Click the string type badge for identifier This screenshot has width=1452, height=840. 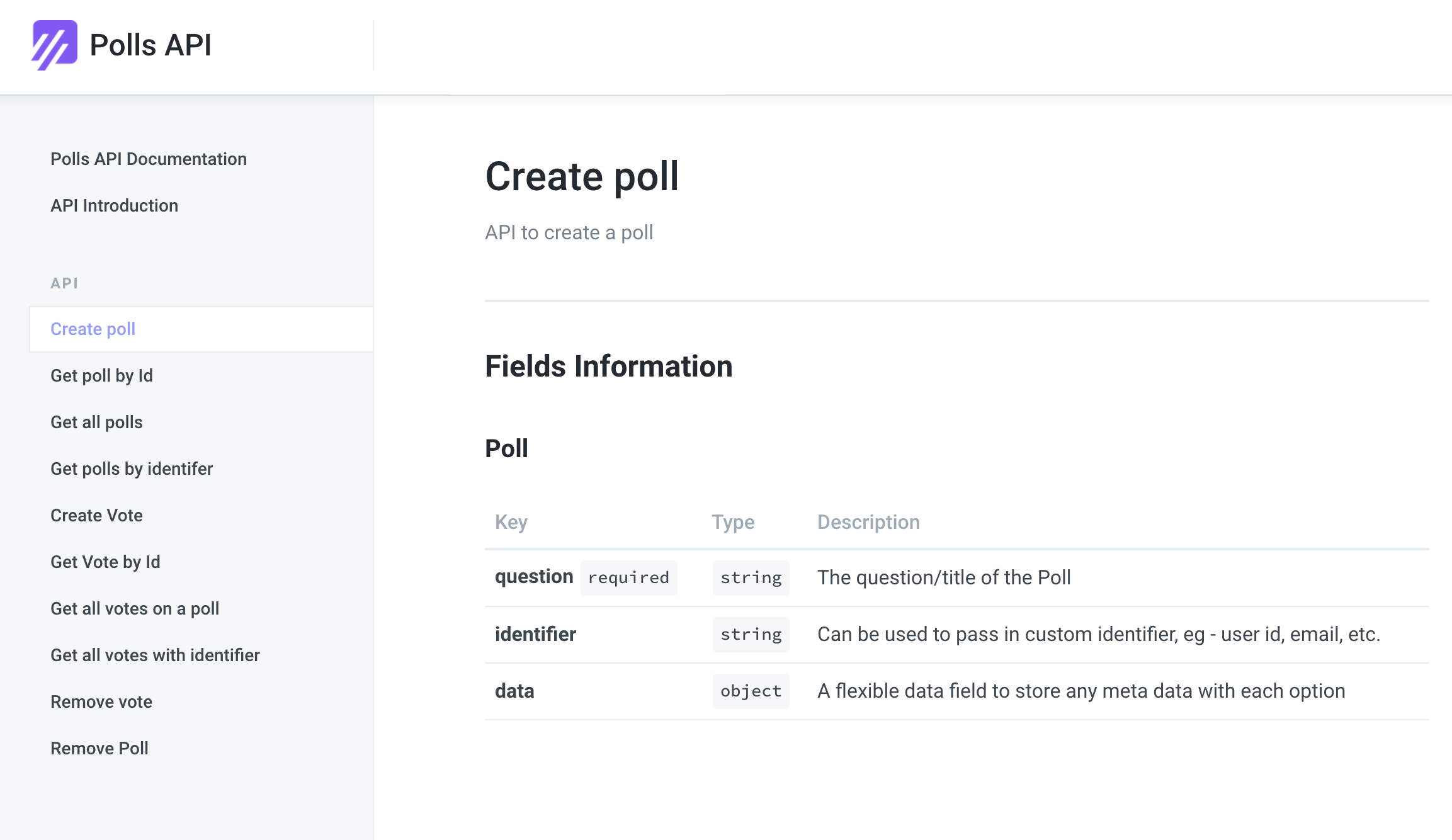coord(751,634)
